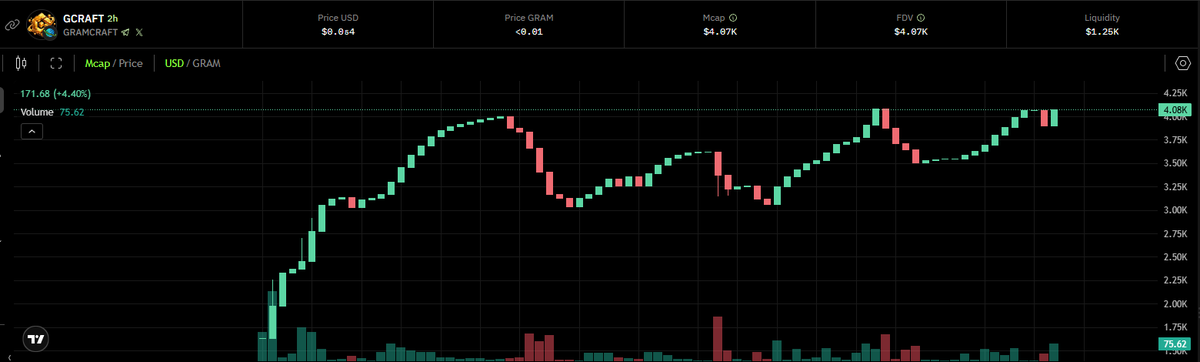Change the candlestick chart style
1200x362 pixels.
(22, 63)
